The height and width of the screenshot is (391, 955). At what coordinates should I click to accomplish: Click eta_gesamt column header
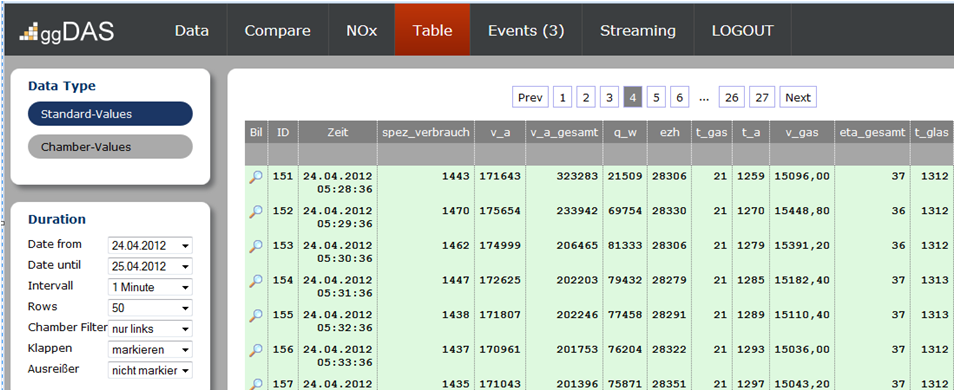pyautogui.click(x=872, y=132)
